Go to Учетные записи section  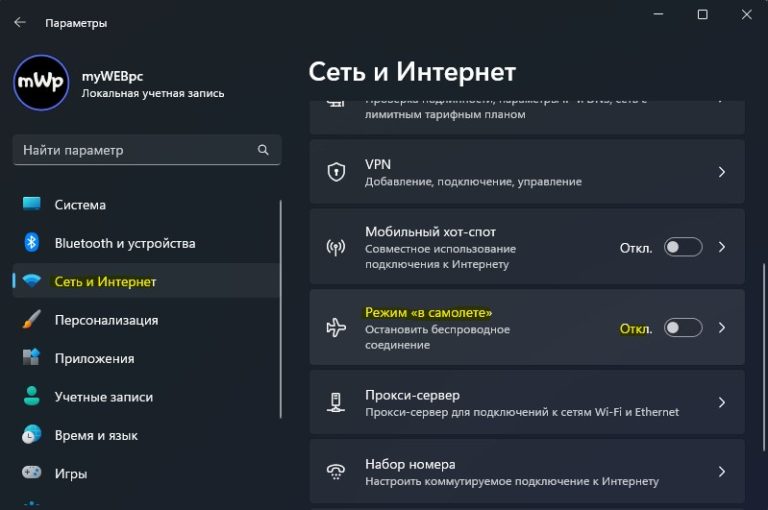[103, 397]
